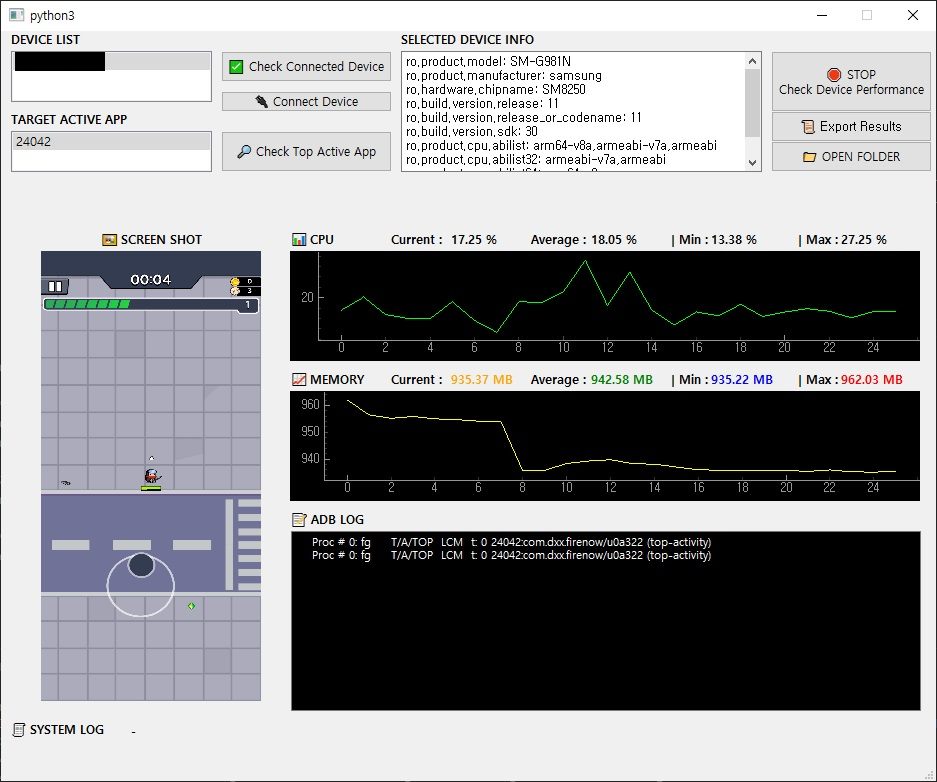Click the ADB LOG notepad icon

click(299, 520)
